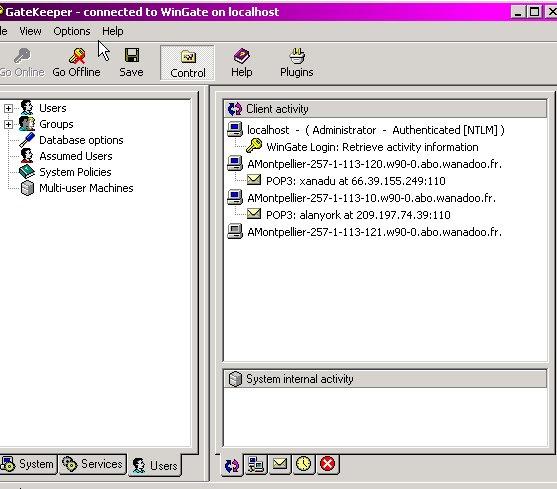Click the Database options screwdriver icon

point(27,140)
